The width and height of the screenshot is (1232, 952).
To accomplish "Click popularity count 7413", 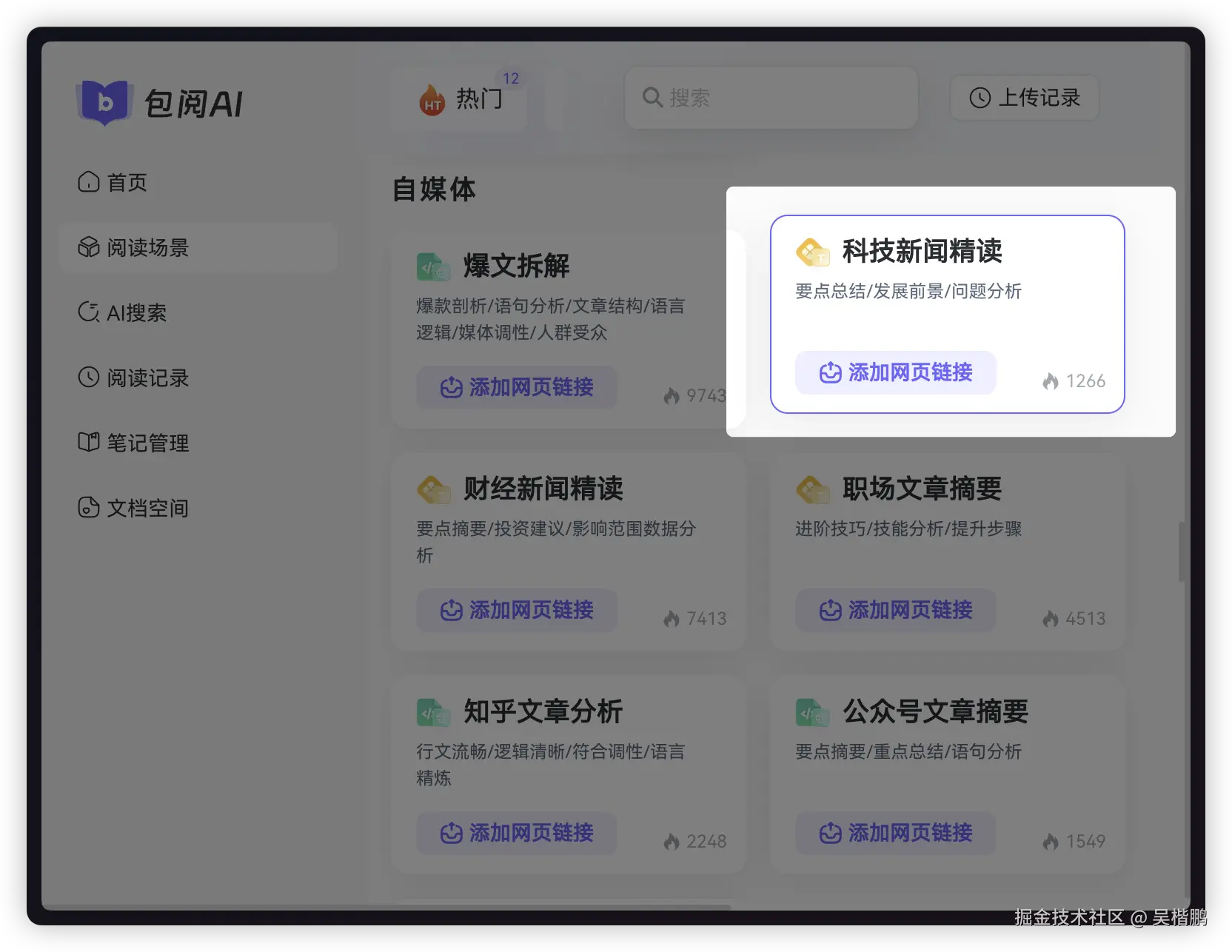I will coord(706,619).
